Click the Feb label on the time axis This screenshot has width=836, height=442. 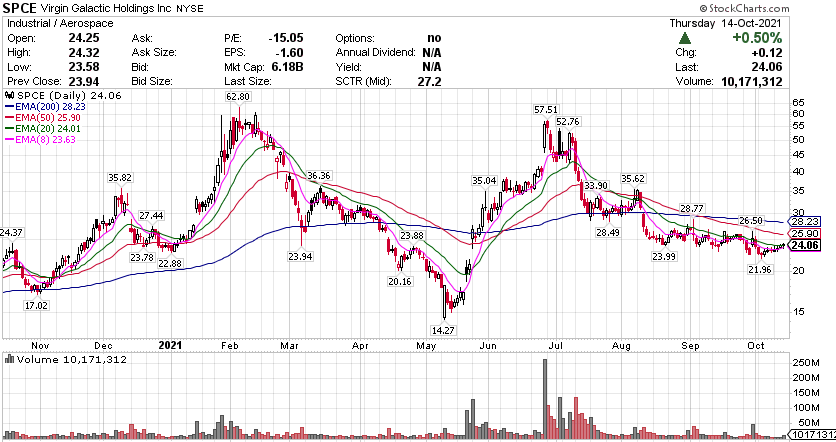click(230, 345)
